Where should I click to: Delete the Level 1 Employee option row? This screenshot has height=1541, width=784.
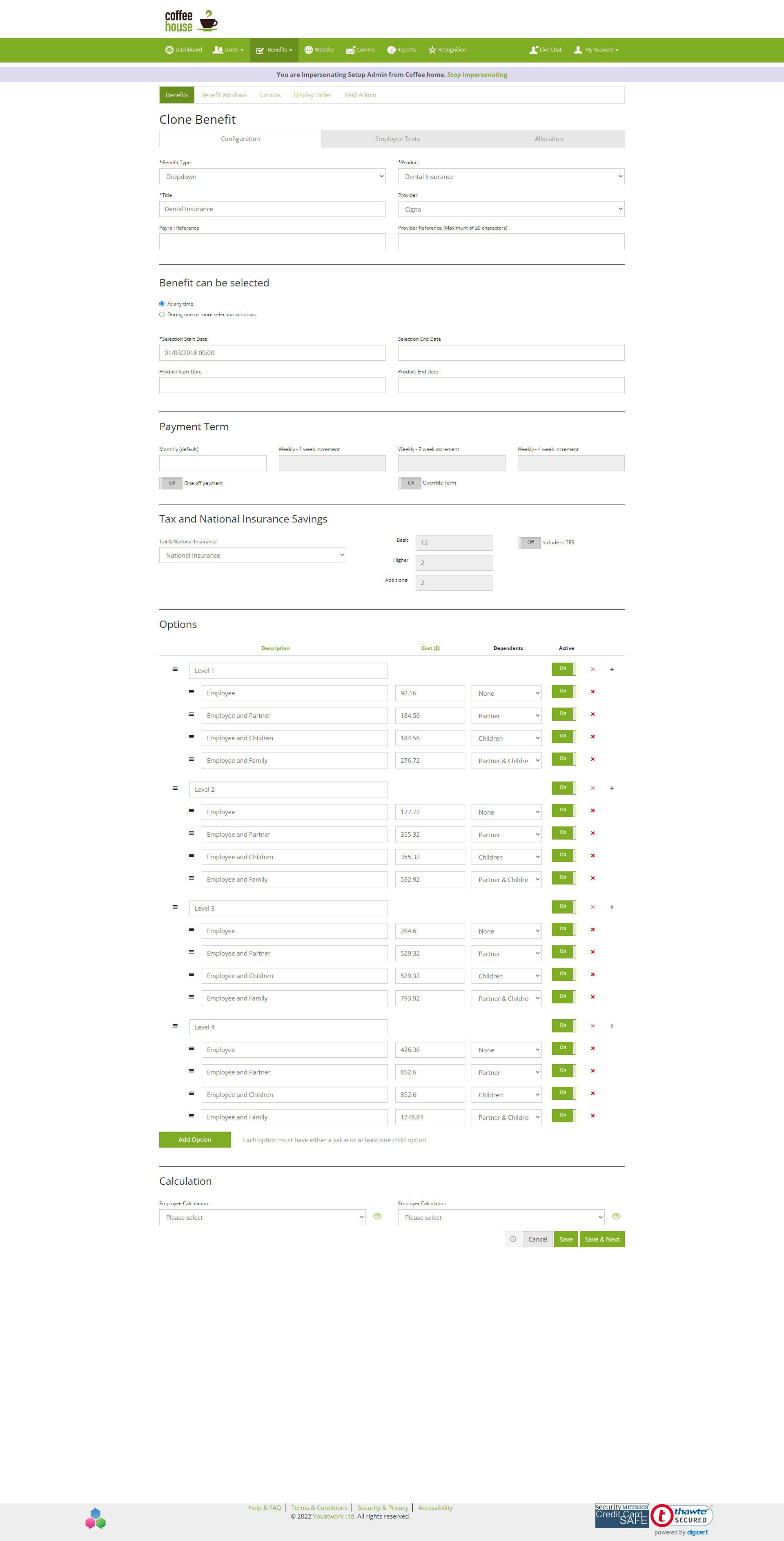point(592,692)
